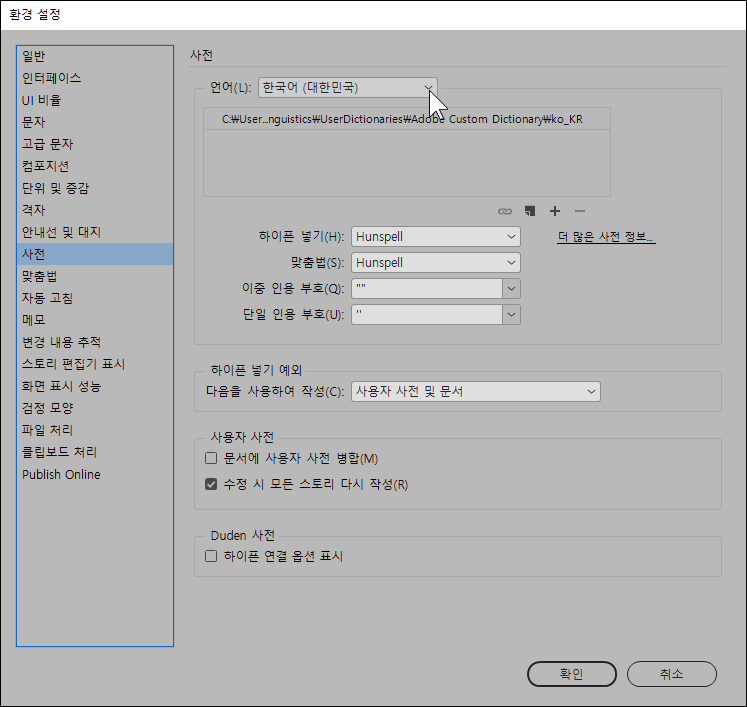Click the 취소 button
This screenshot has height=707, width=747.
(x=672, y=674)
